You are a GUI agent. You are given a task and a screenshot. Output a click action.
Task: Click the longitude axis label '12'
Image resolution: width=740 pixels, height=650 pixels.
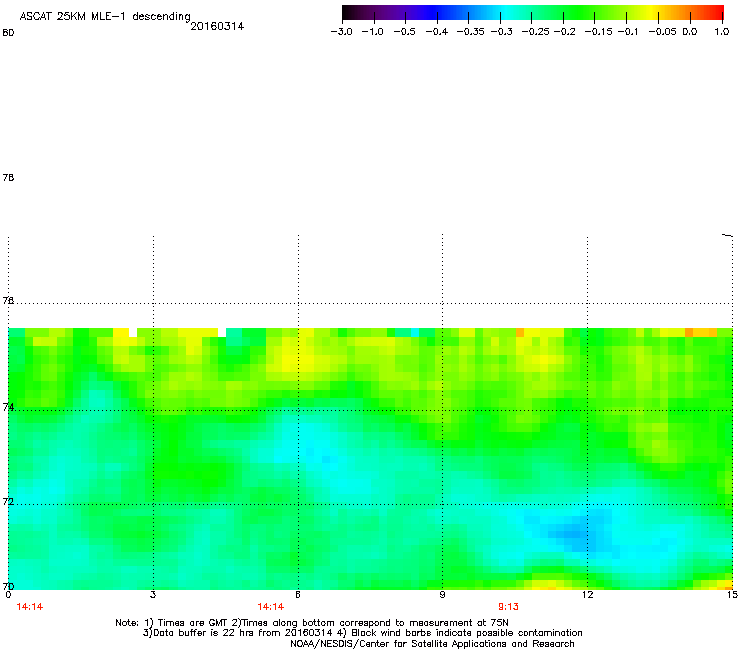(x=587, y=595)
